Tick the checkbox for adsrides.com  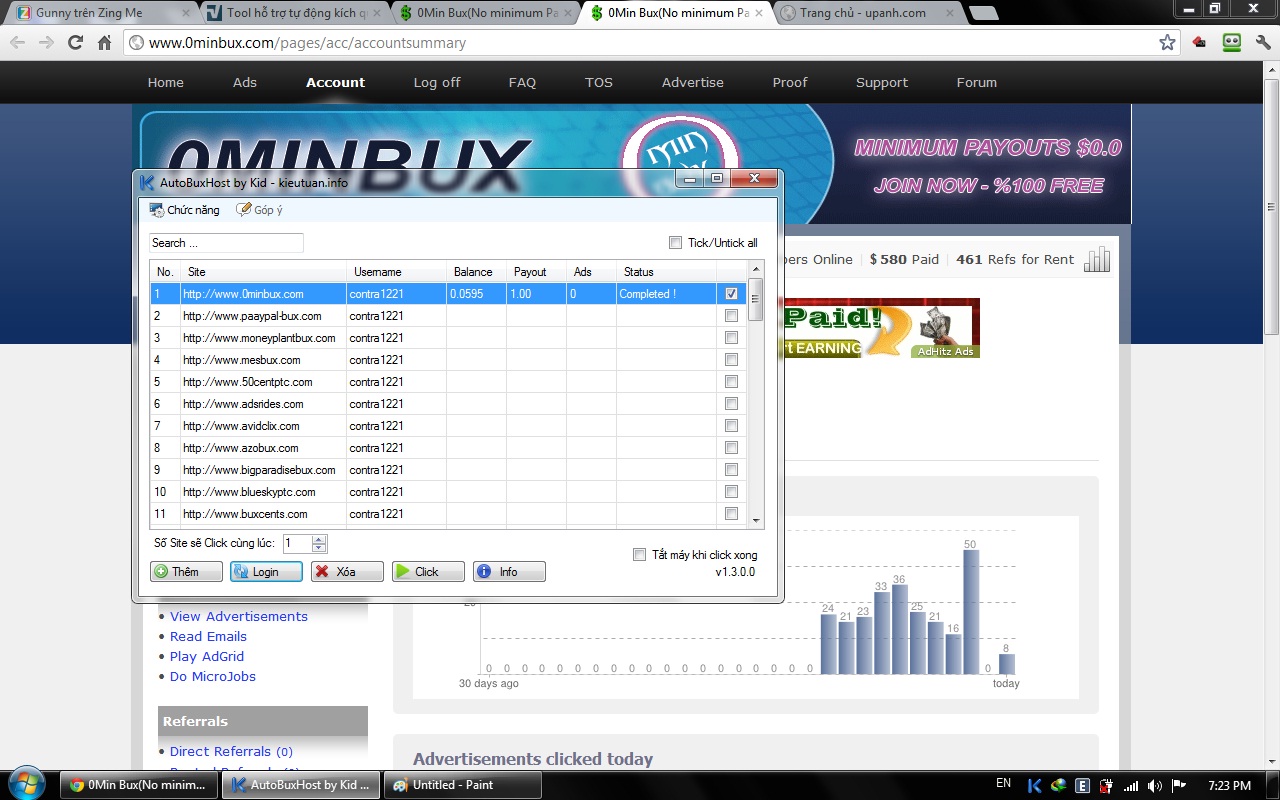point(731,404)
